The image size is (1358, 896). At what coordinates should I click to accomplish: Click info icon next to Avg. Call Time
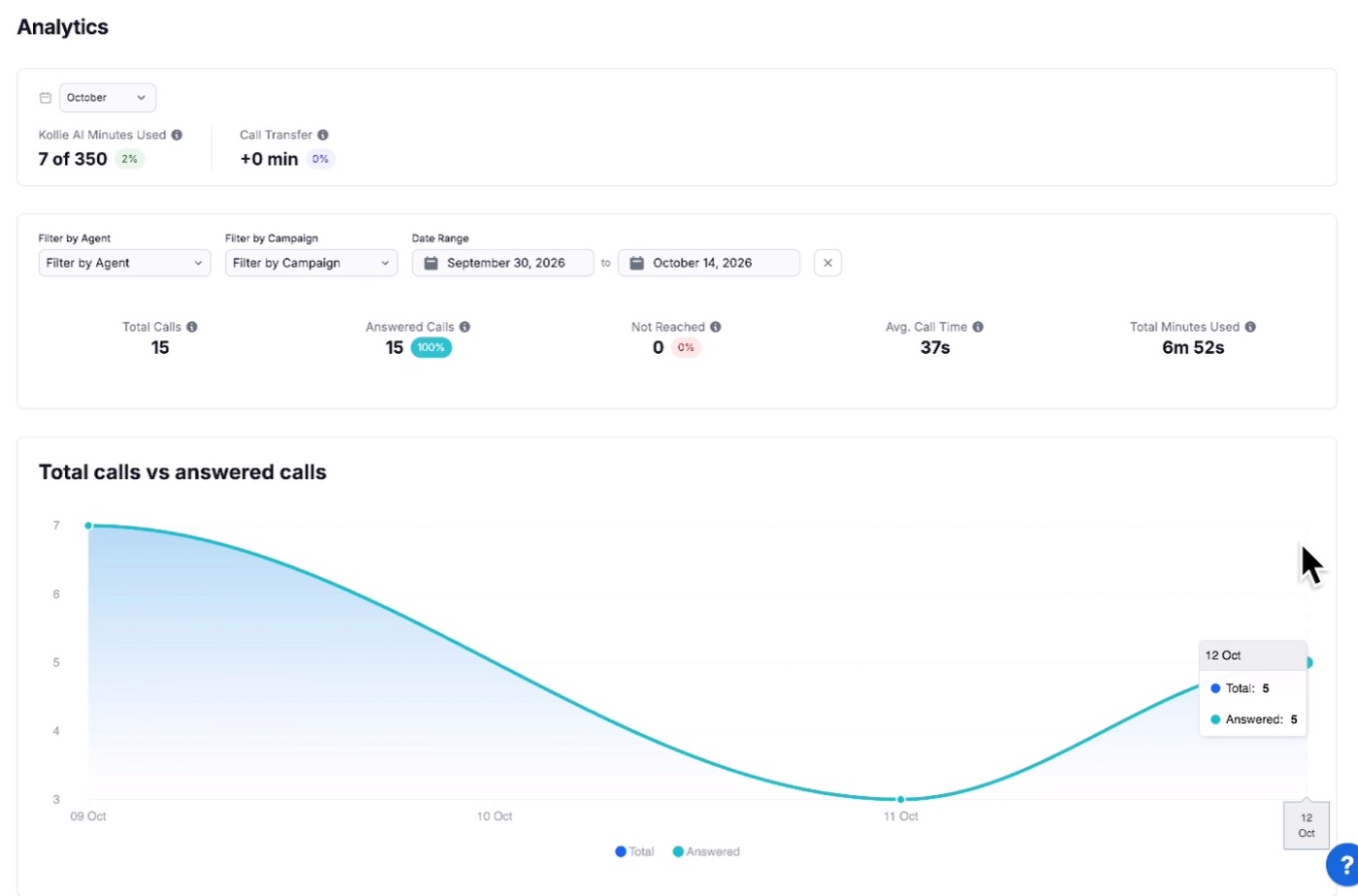pyautogui.click(x=978, y=327)
